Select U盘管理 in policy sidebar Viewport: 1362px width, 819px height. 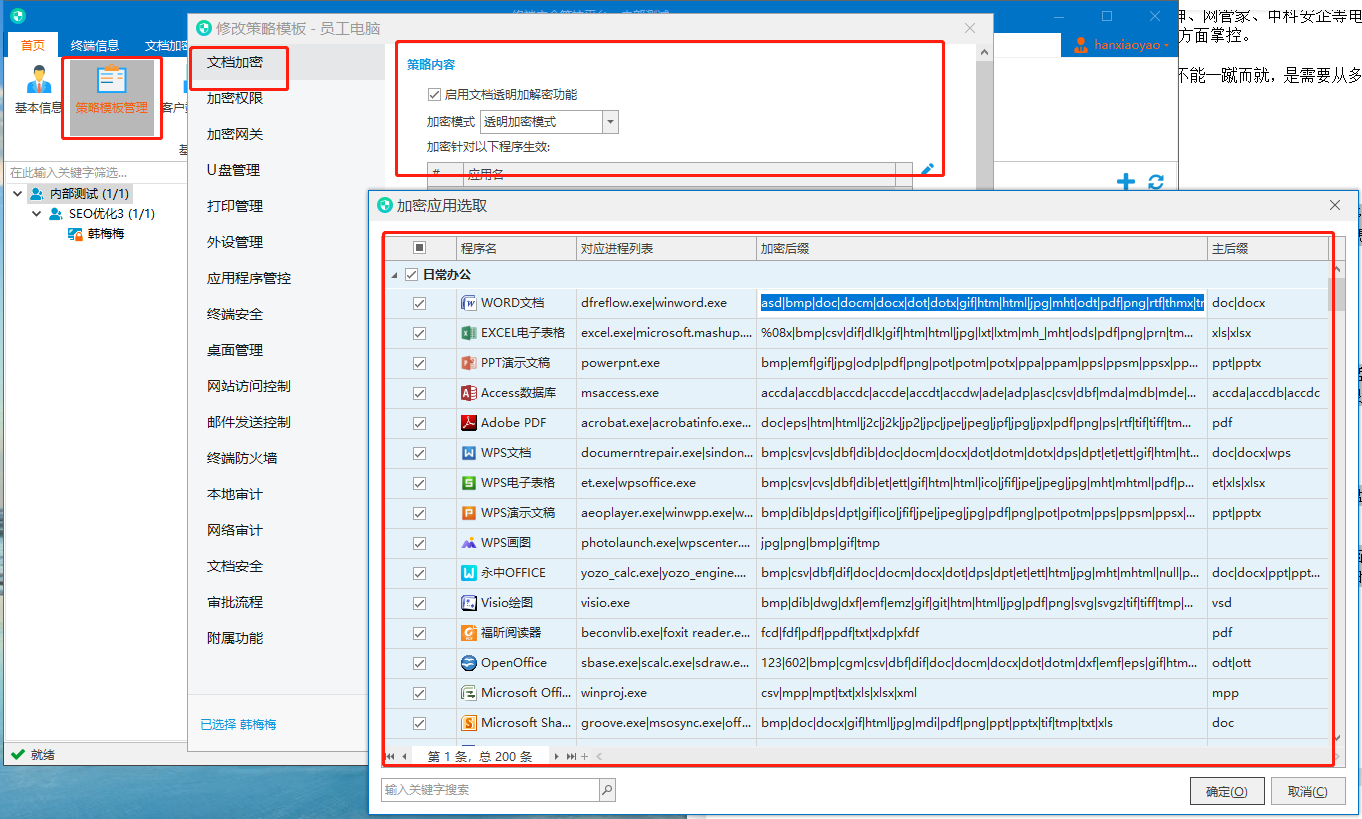(x=233, y=170)
